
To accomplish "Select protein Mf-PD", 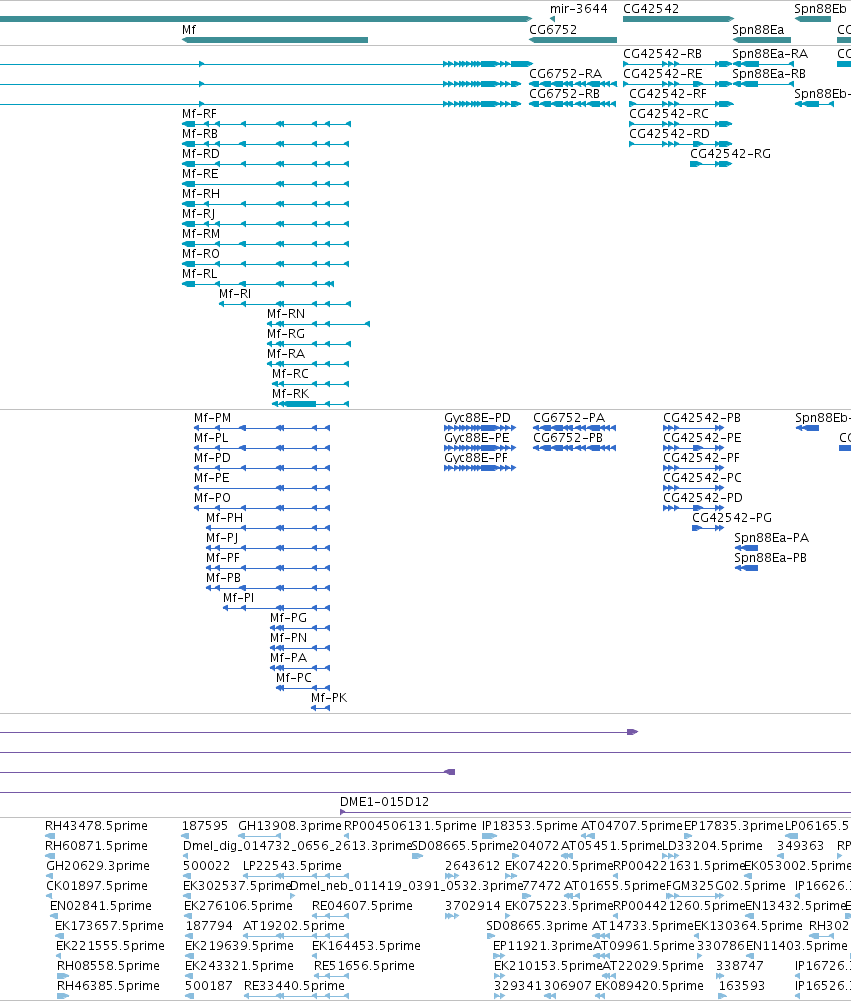I will pyautogui.click(x=212, y=458).
